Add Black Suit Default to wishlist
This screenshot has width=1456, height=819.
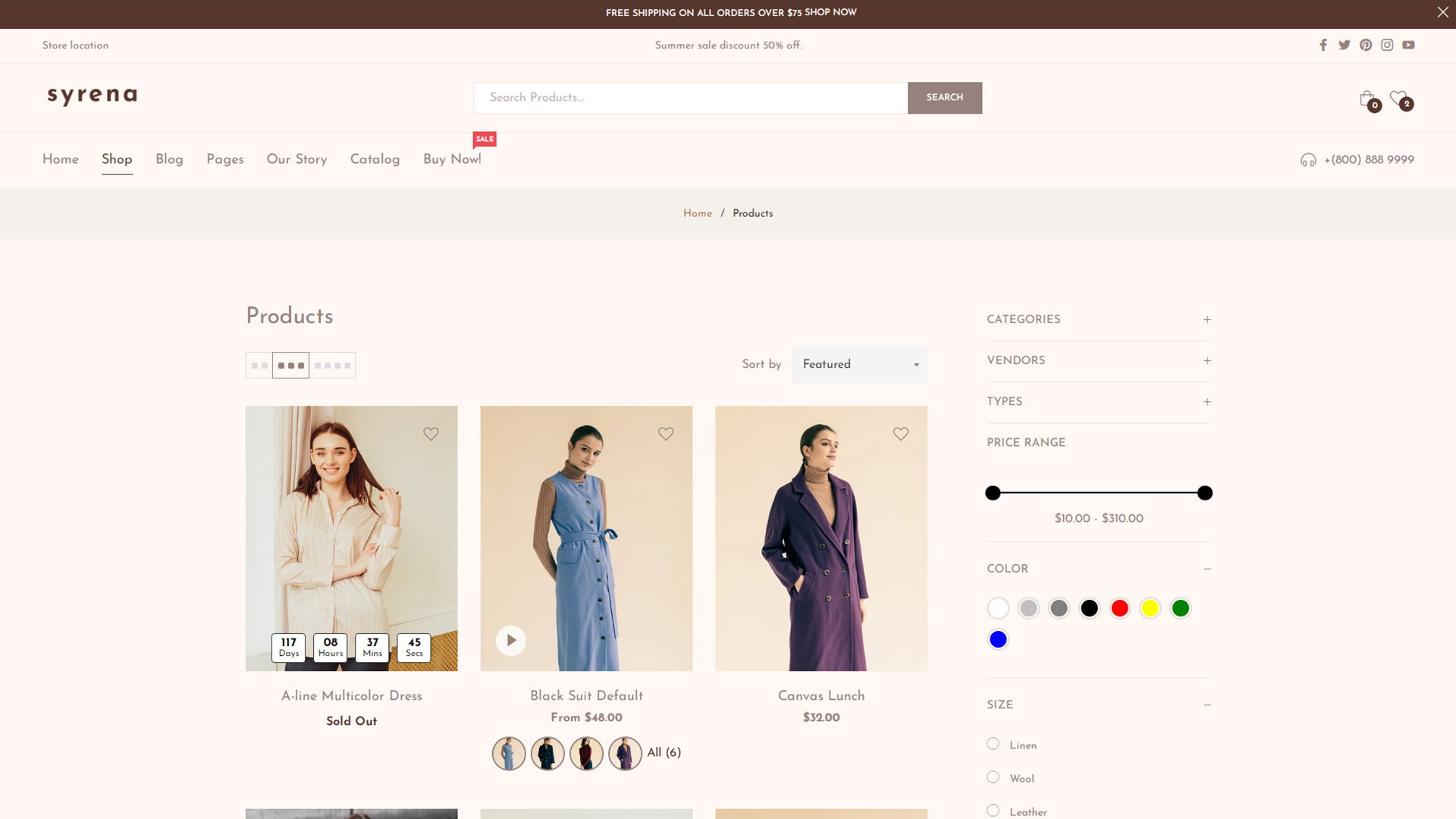[666, 434]
